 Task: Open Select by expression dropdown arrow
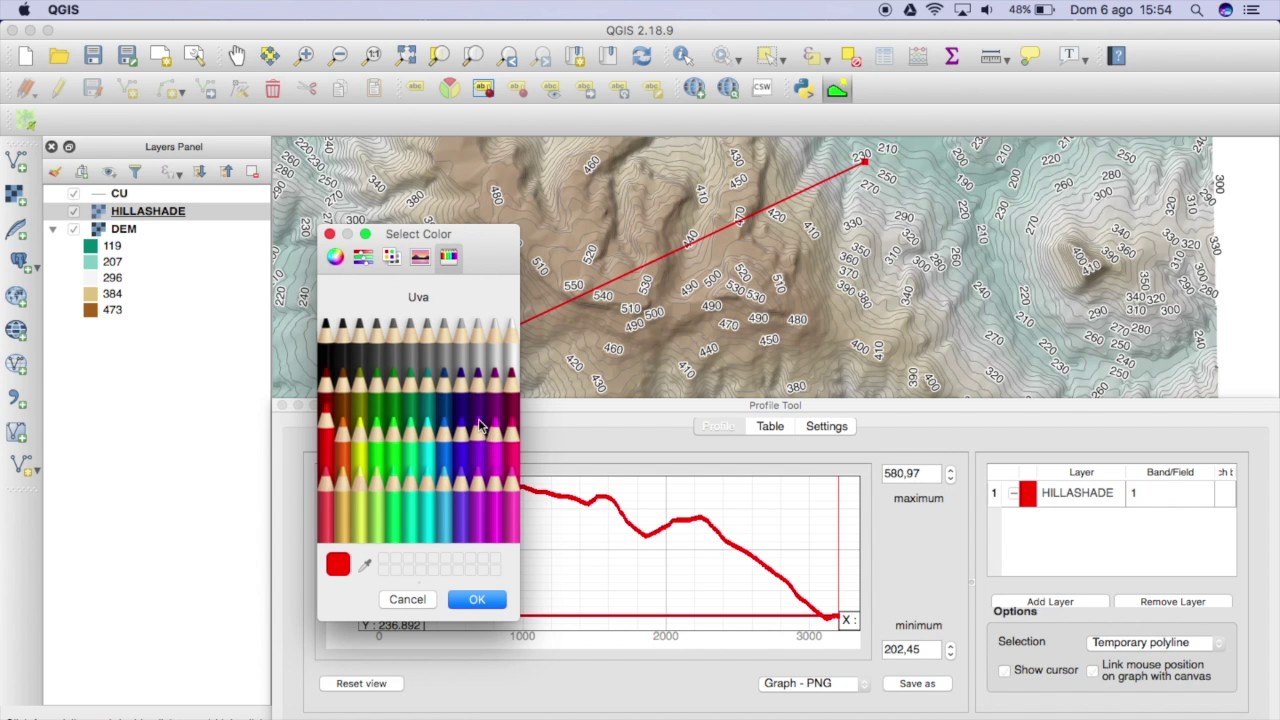tap(827, 60)
